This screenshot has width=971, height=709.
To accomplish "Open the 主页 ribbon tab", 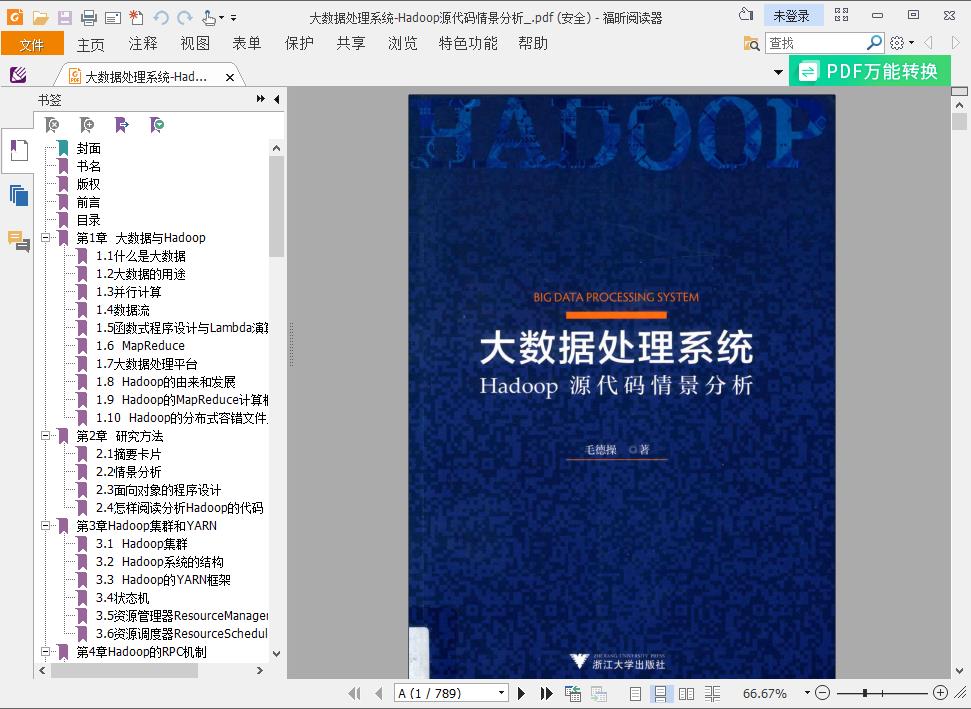I will click(90, 44).
